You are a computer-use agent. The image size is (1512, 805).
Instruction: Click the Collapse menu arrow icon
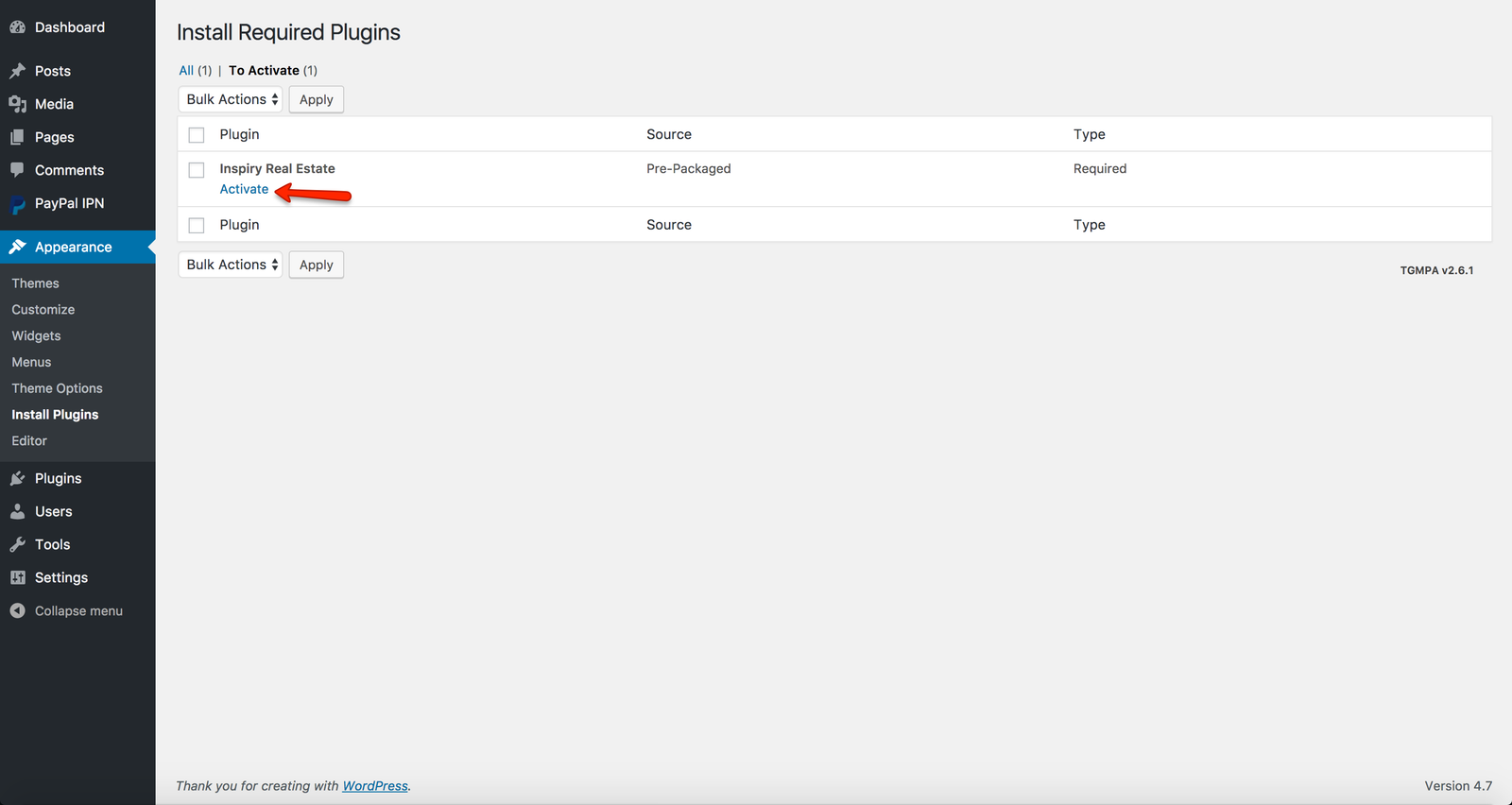[x=17, y=610]
